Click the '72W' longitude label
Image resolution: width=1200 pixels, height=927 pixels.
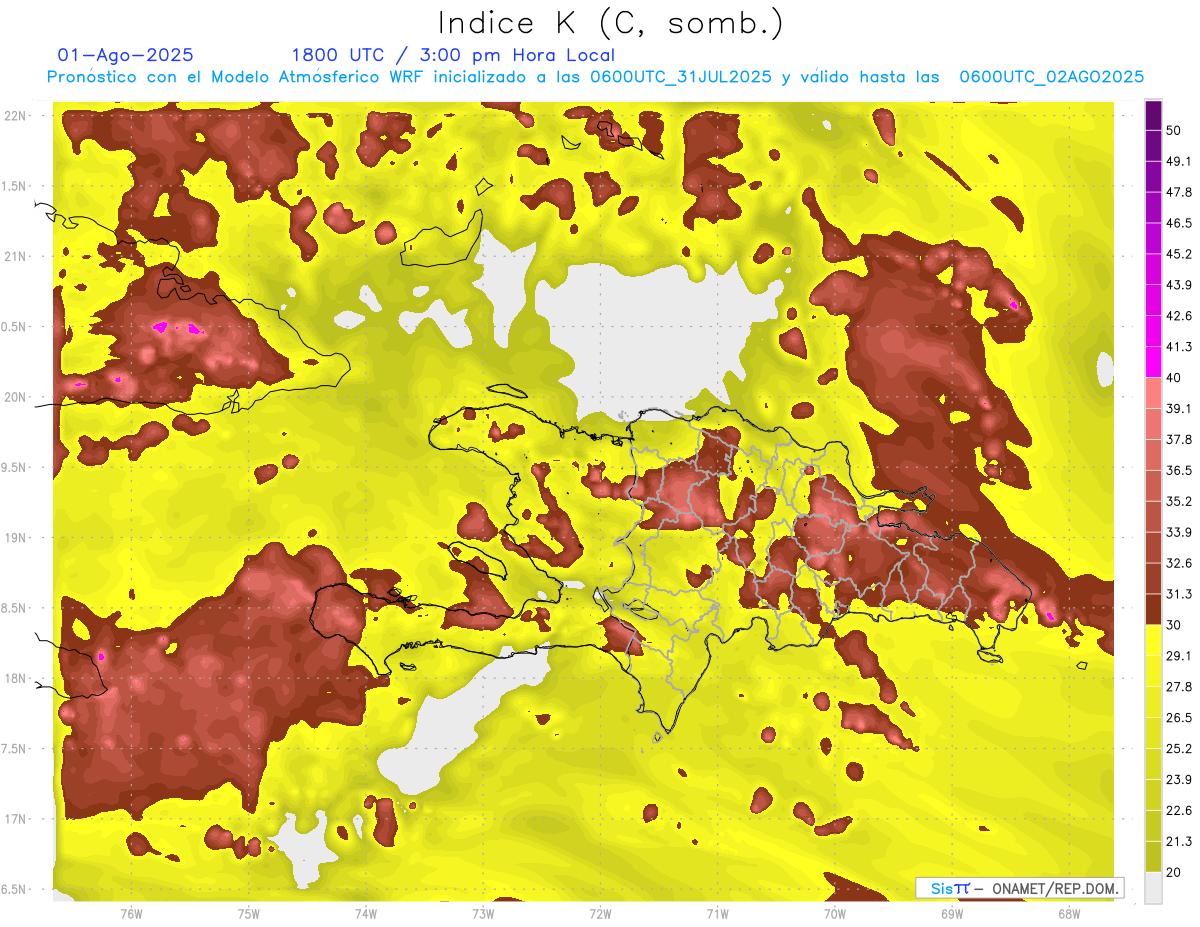point(600,913)
